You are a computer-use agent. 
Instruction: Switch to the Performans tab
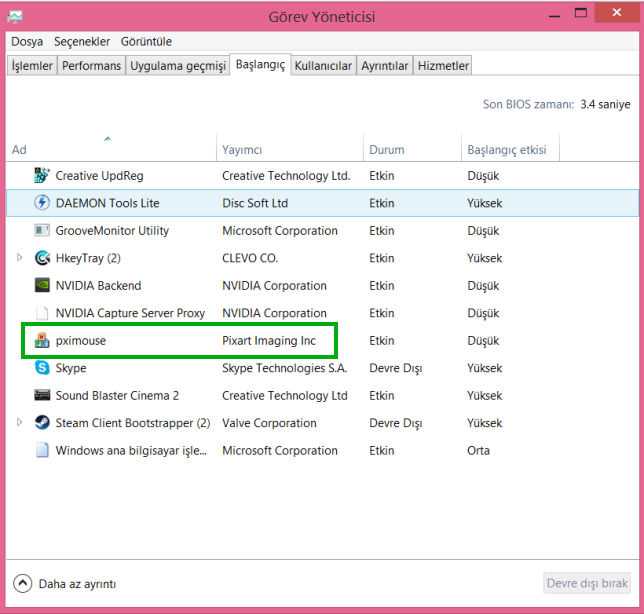(x=91, y=66)
